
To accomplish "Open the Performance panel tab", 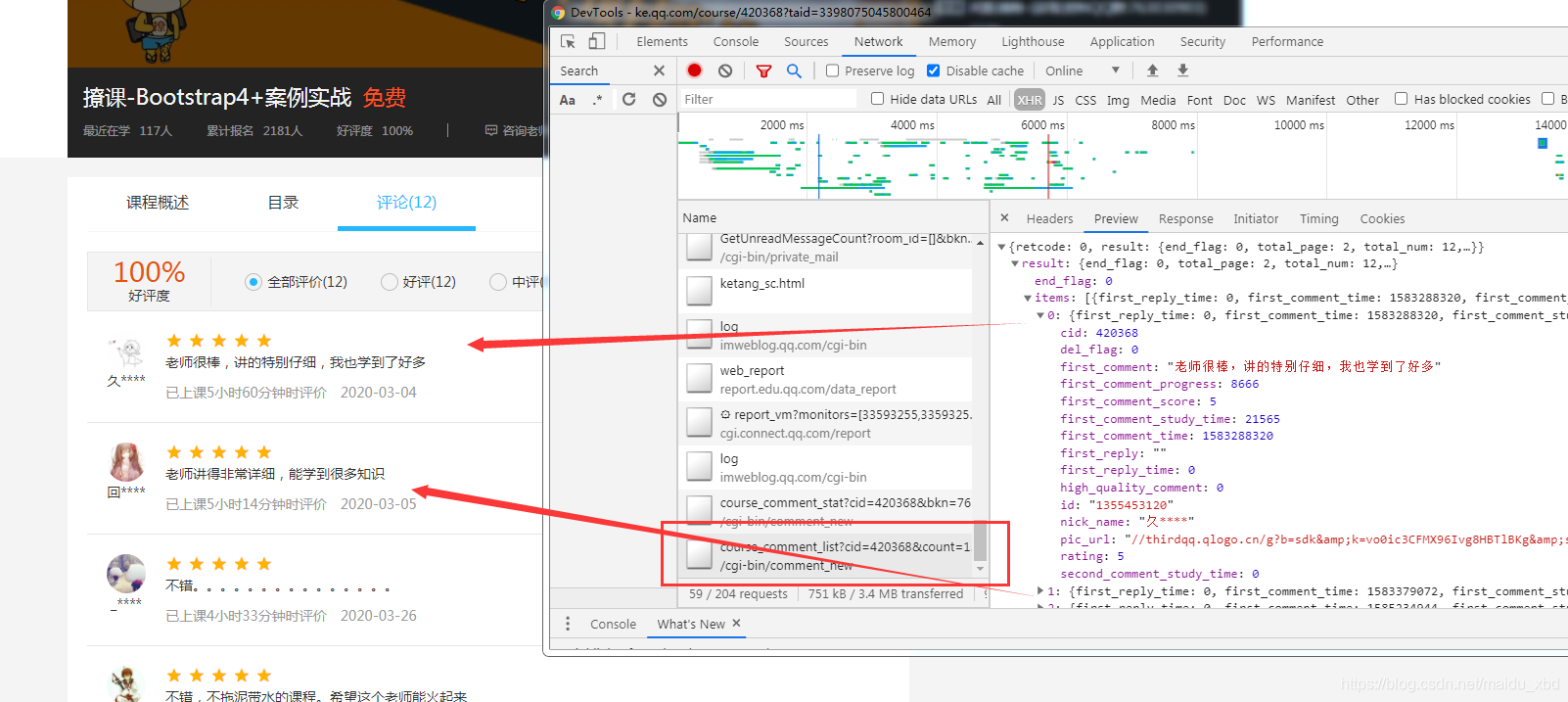I will (x=1287, y=41).
